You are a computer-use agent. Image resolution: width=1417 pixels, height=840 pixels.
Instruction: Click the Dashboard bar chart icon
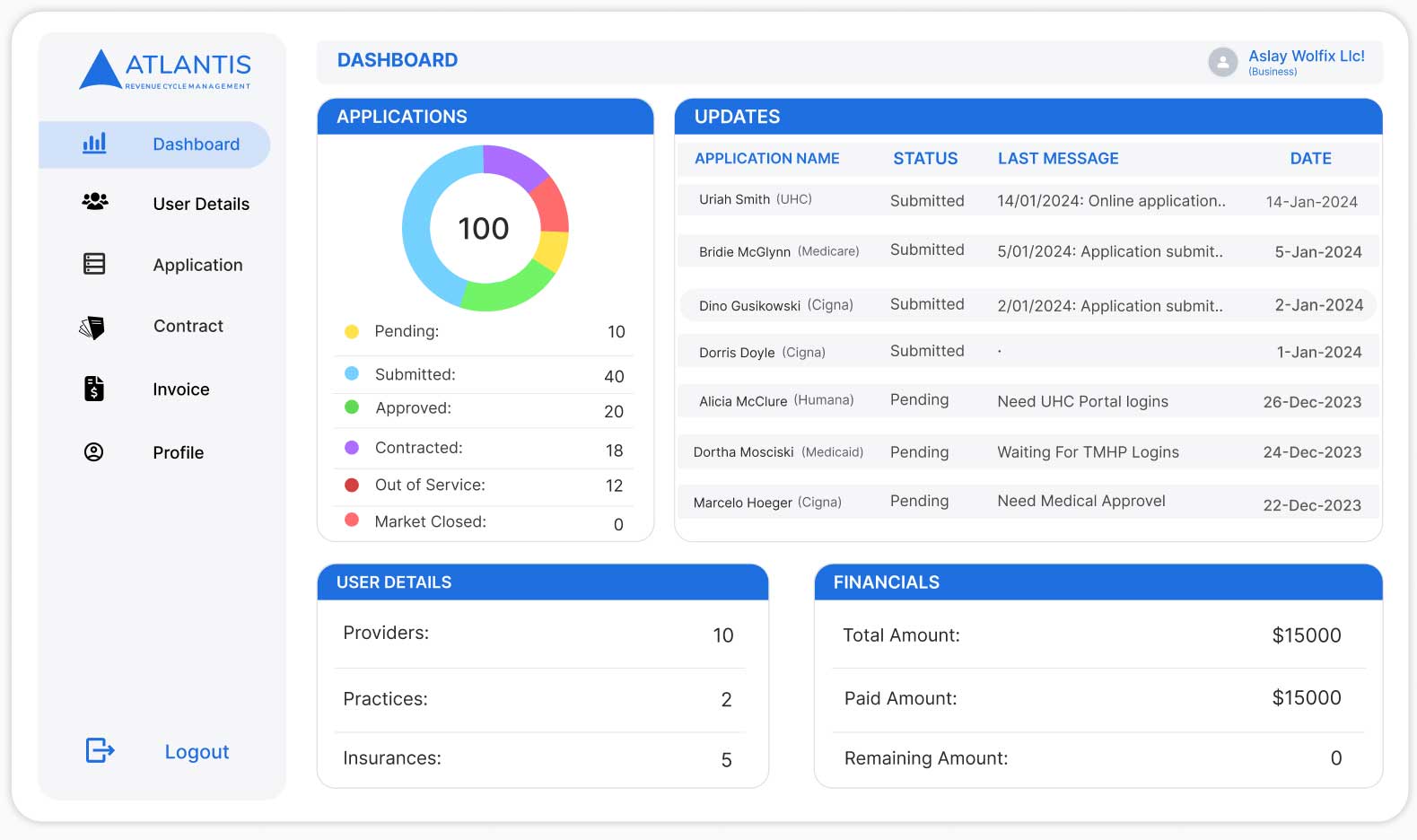(94, 144)
